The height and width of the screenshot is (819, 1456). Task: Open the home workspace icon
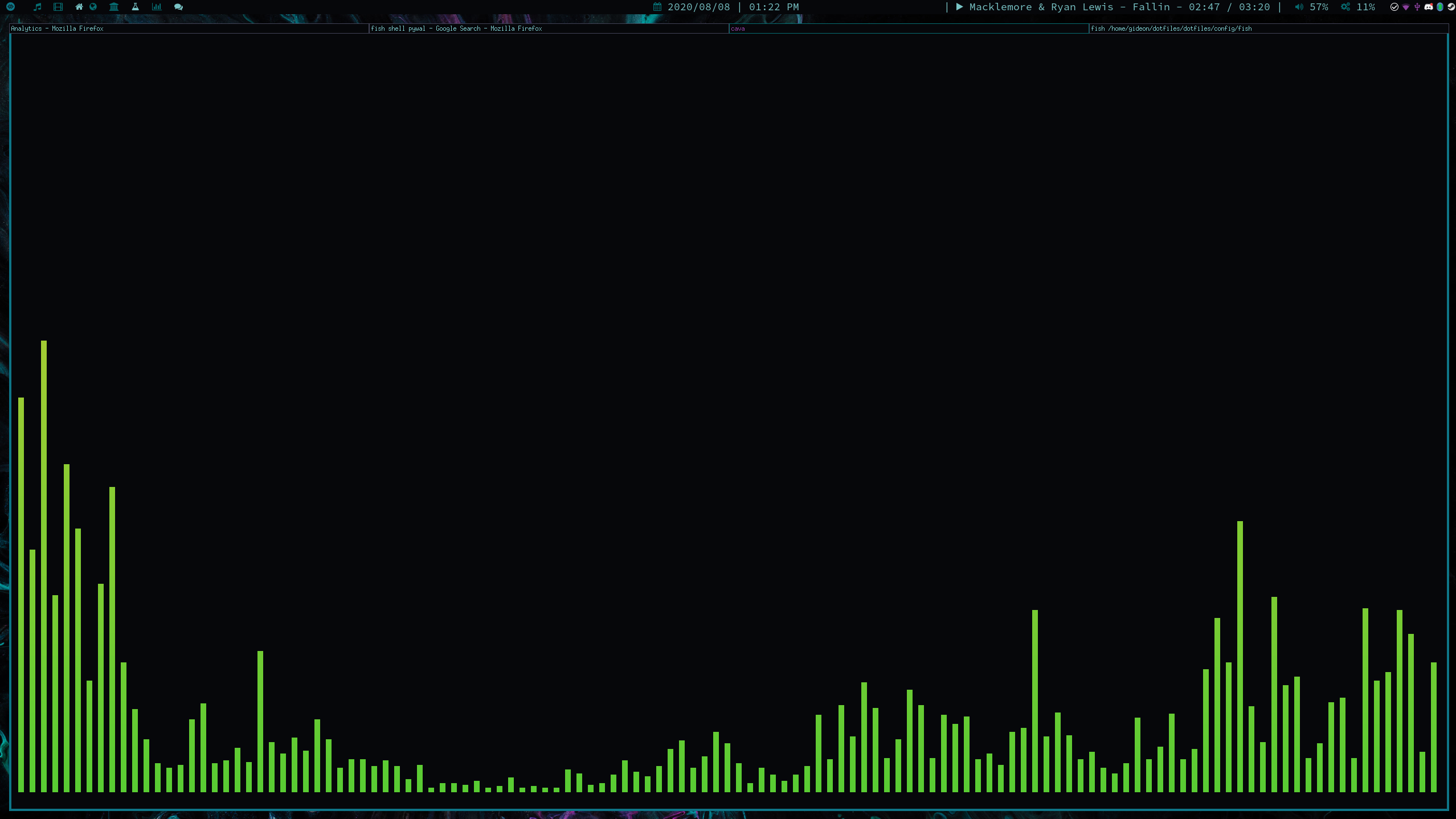pos(79,7)
